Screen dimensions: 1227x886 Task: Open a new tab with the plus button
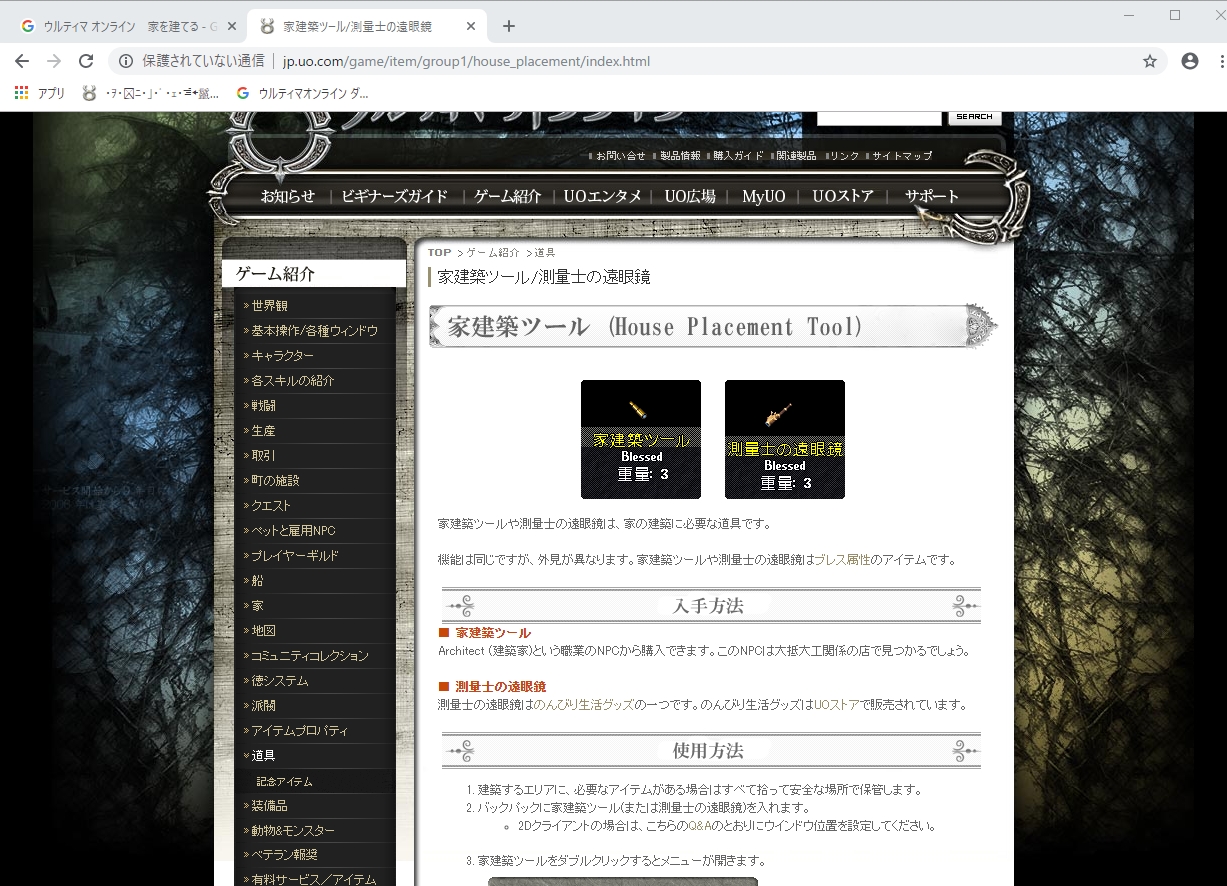point(509,26)
